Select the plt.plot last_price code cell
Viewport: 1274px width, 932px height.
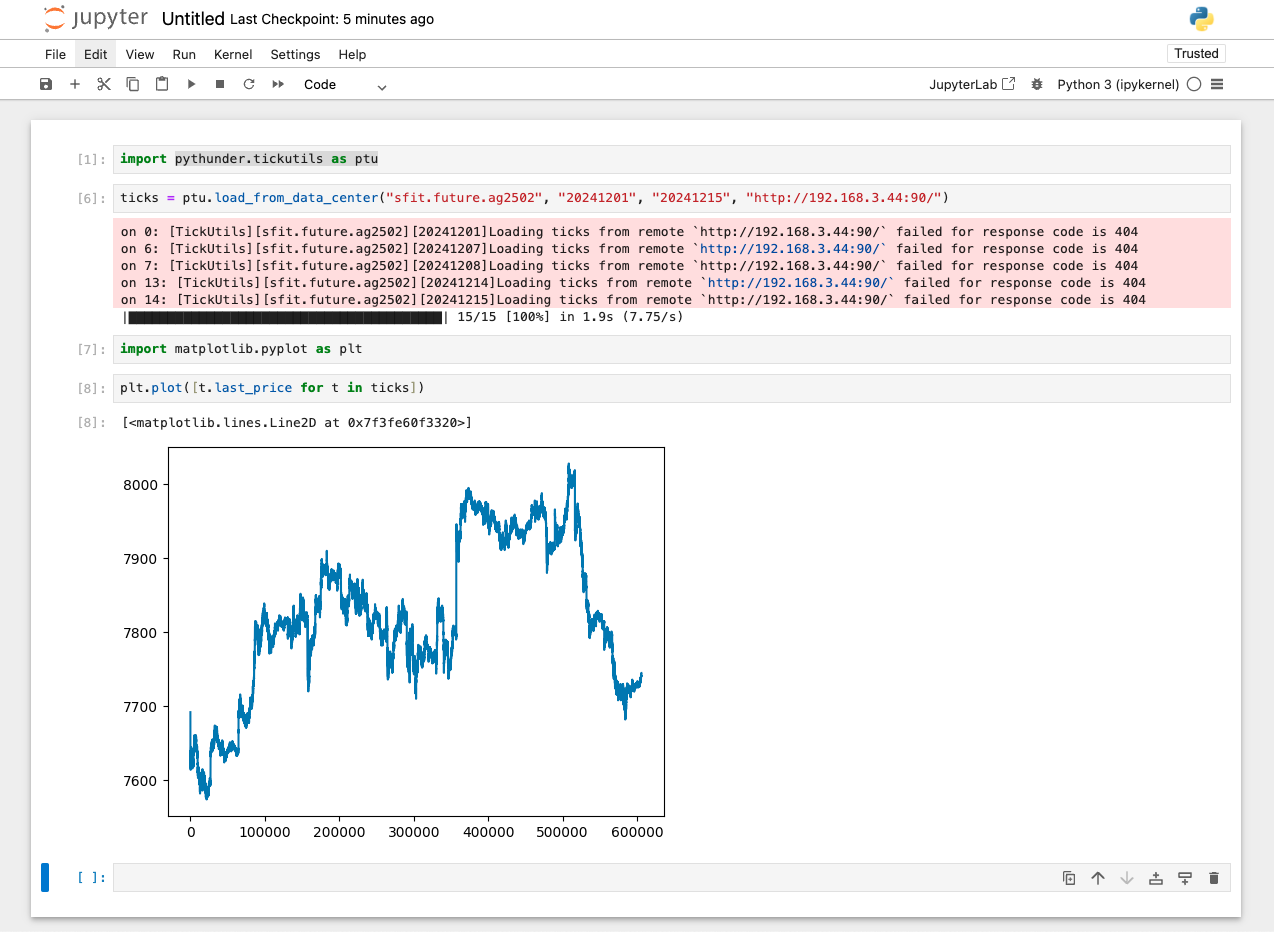pyautogui.click(x=671, y=388)
